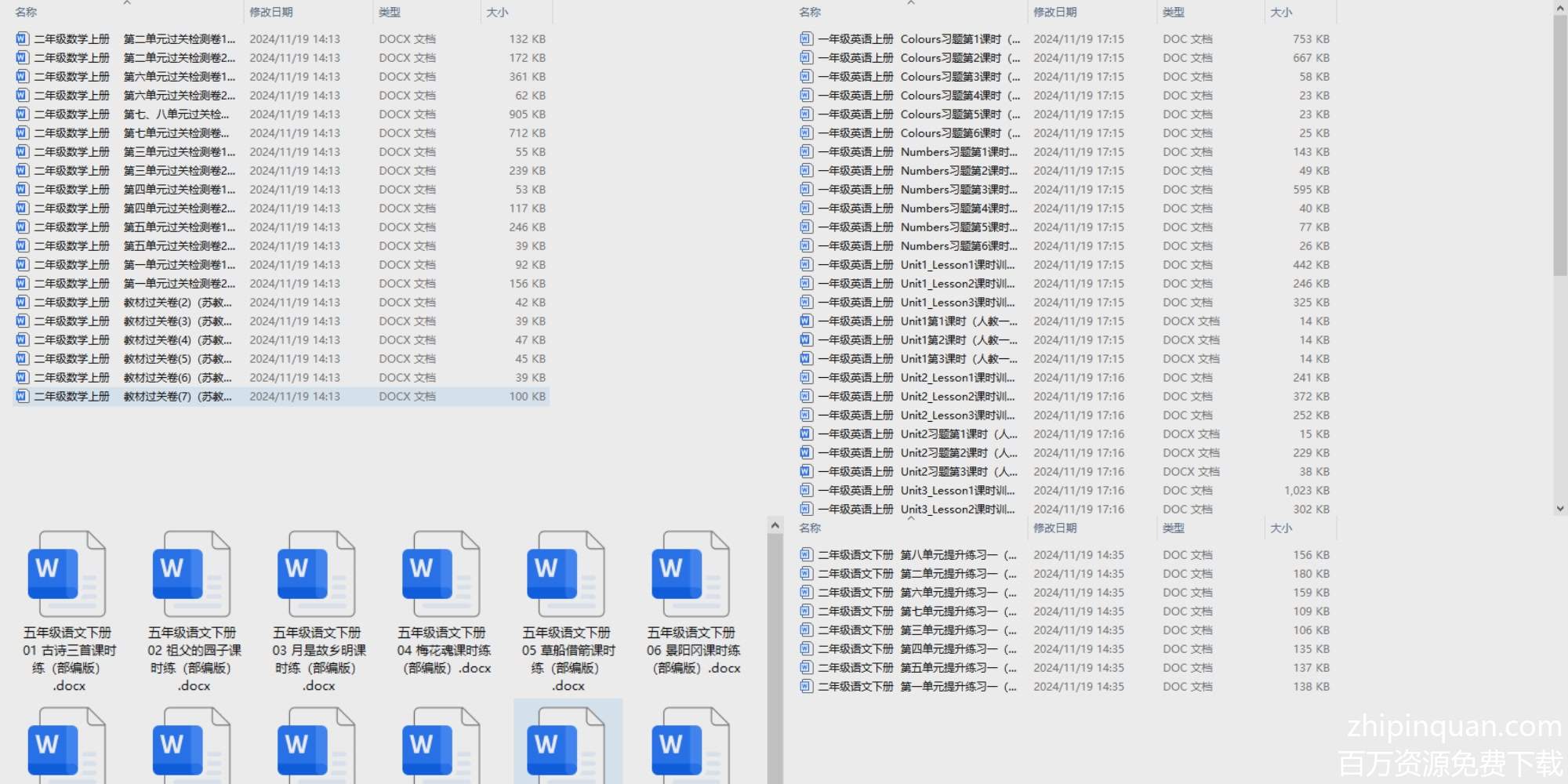
Task: Select the file icon of Unit3_Lesson1课时训练
Action: point(806,490)
